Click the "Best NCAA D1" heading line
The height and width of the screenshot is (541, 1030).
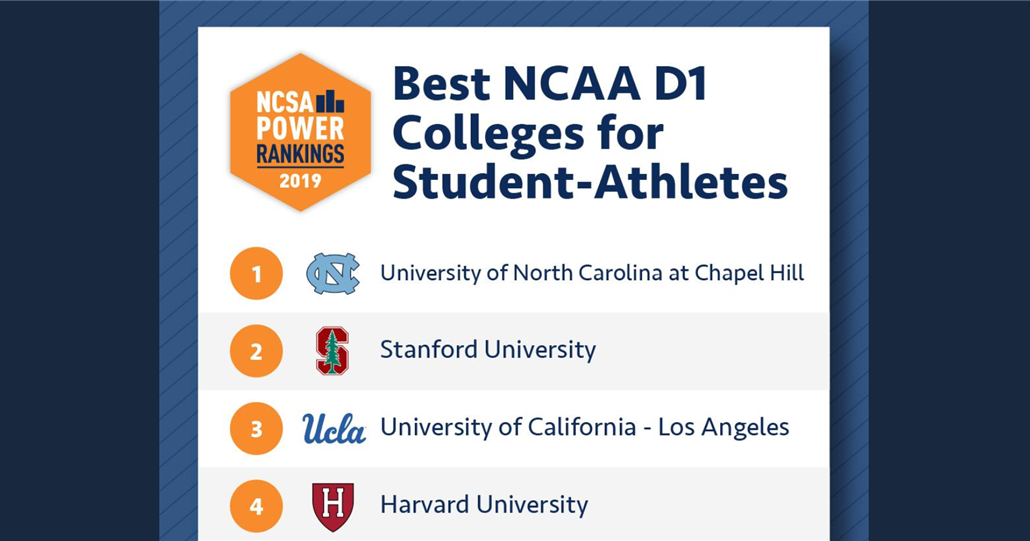(550, 85)
